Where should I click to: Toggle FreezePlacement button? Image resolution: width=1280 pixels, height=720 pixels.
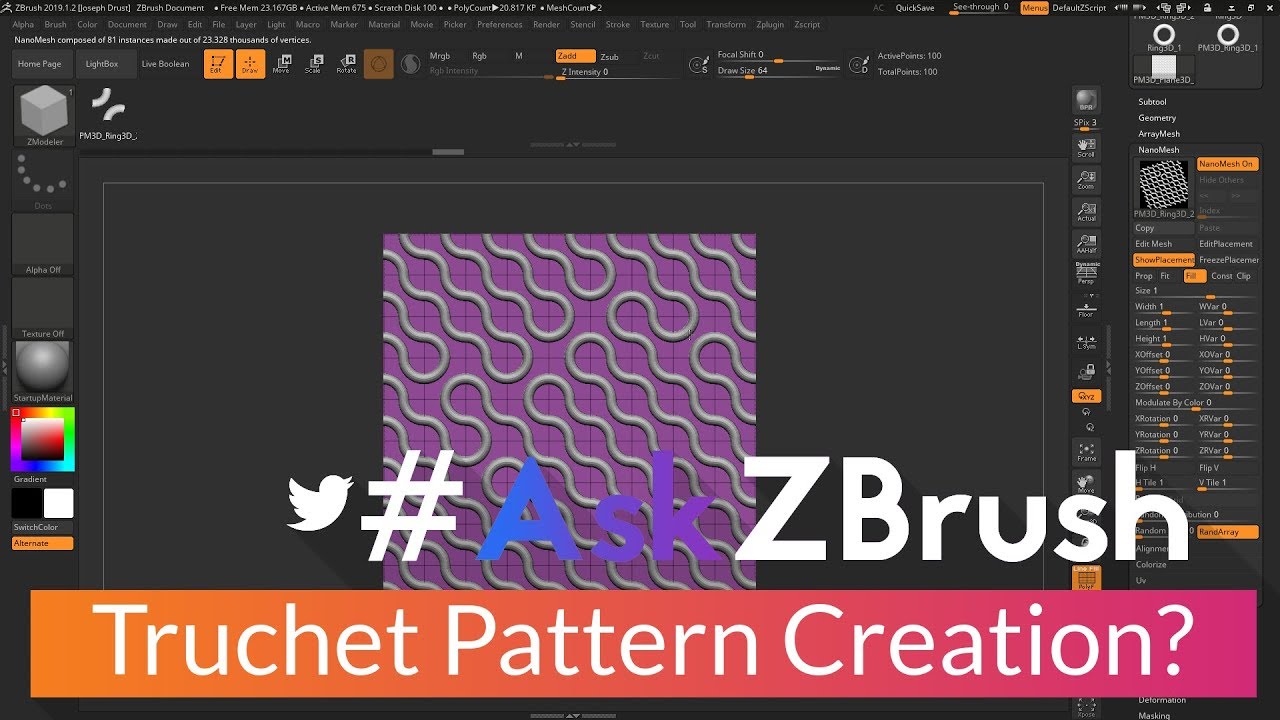(x=1228, y=260)
